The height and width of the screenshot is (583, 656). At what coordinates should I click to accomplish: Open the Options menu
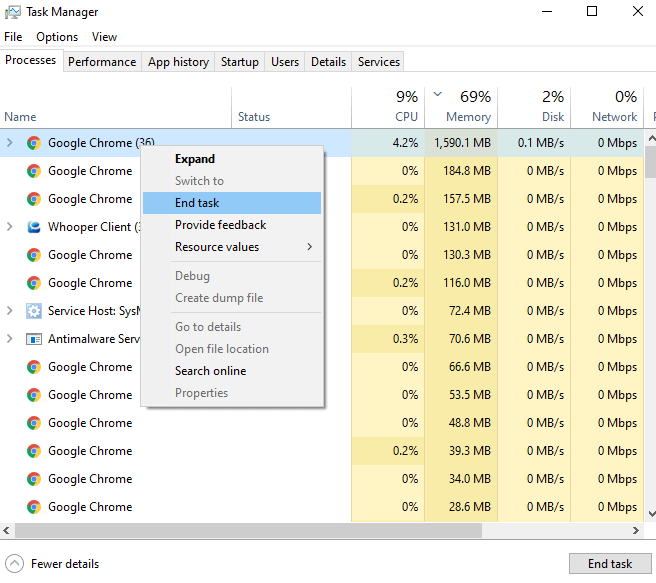57,37
